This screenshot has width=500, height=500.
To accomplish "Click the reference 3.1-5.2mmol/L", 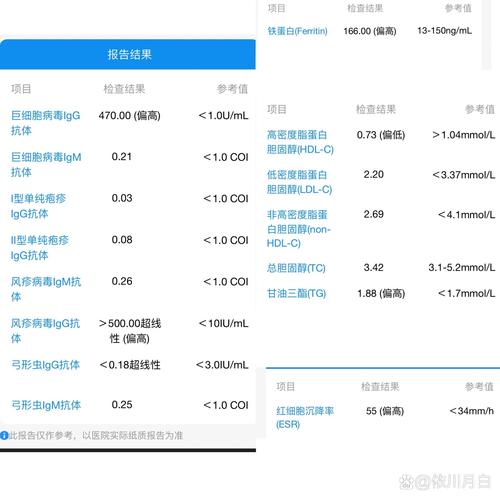I will tap(462, 267).
